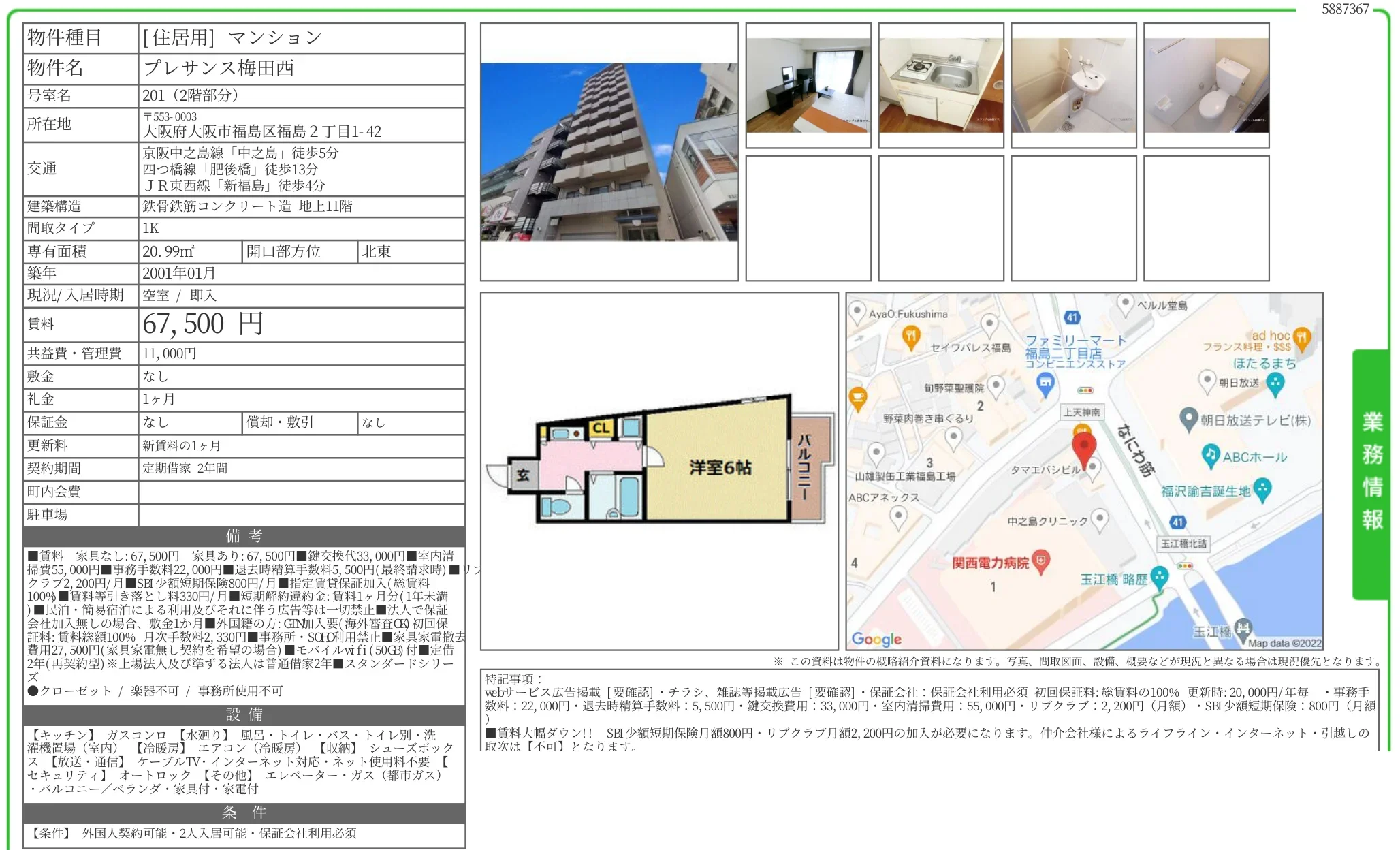This screenshot has width=1400, height=850.
Task: Open the kitchen sink thumbnail photo
Action: point(940,86)
